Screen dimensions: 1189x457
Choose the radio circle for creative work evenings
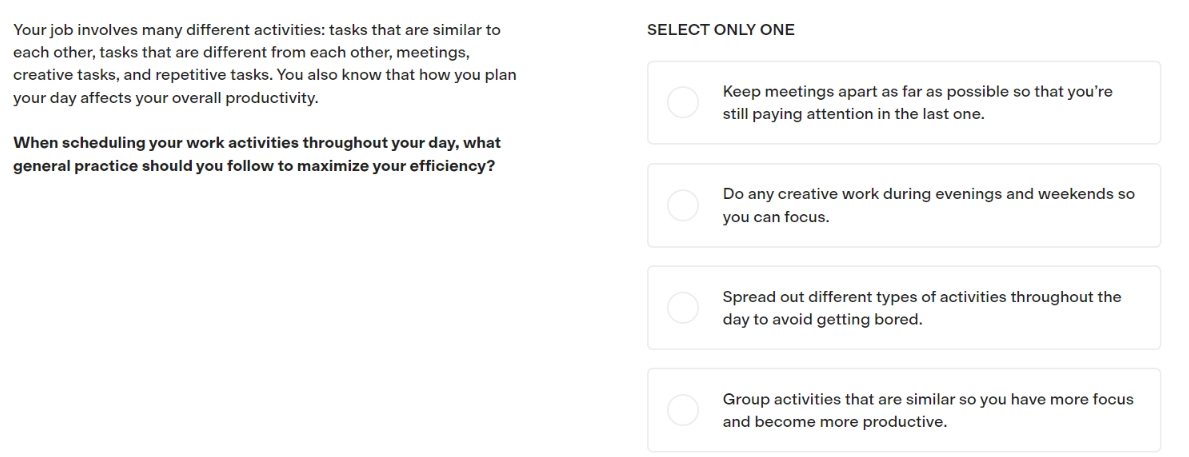coord(682,205)
